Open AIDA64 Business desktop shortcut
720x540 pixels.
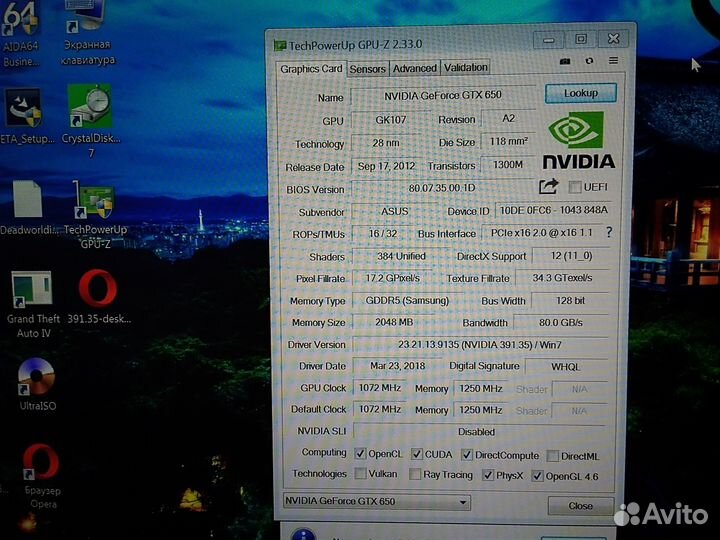tap(21, 33)
